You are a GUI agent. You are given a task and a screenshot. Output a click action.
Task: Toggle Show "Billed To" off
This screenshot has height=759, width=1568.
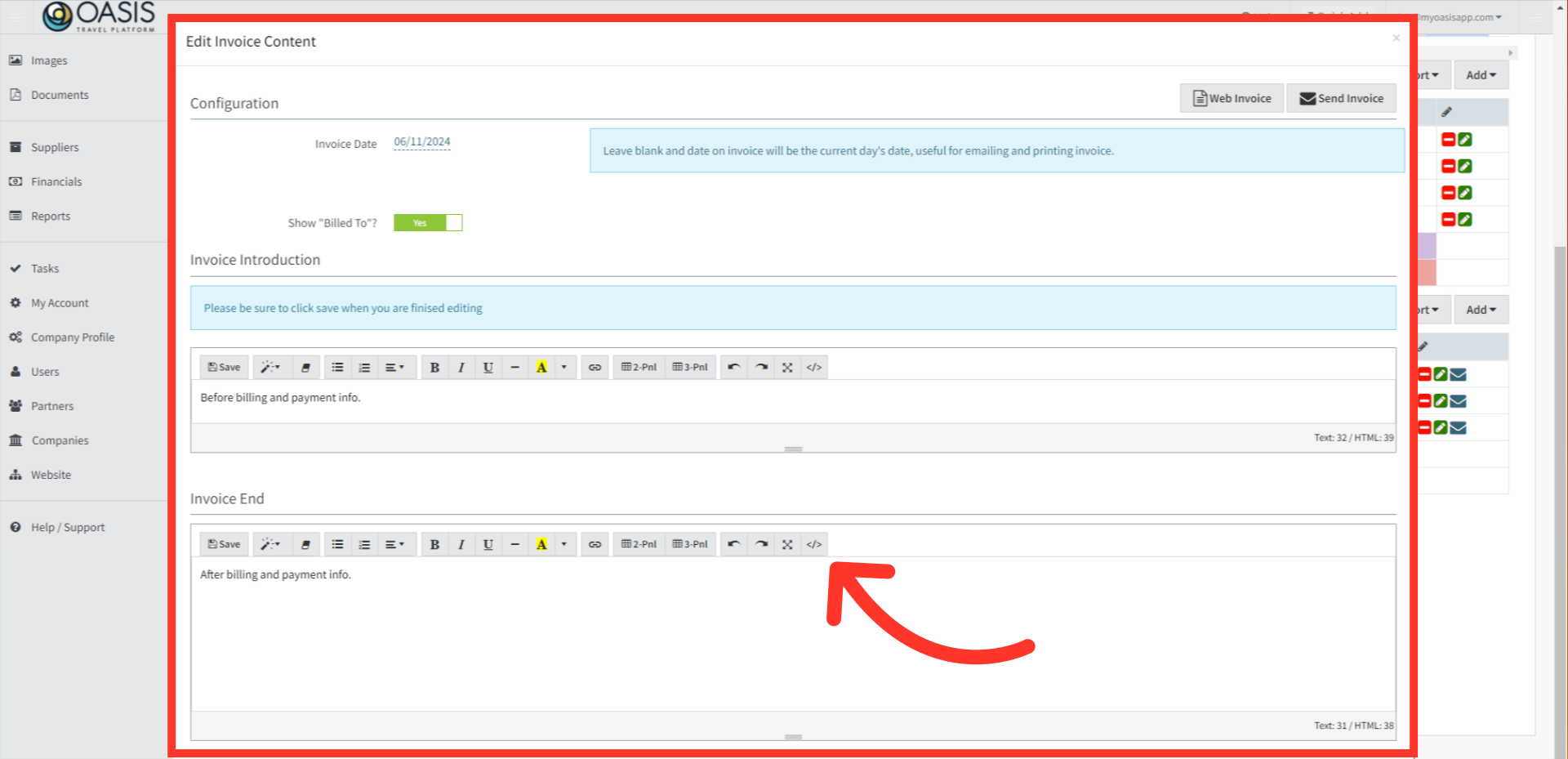[x=428, y=222]
